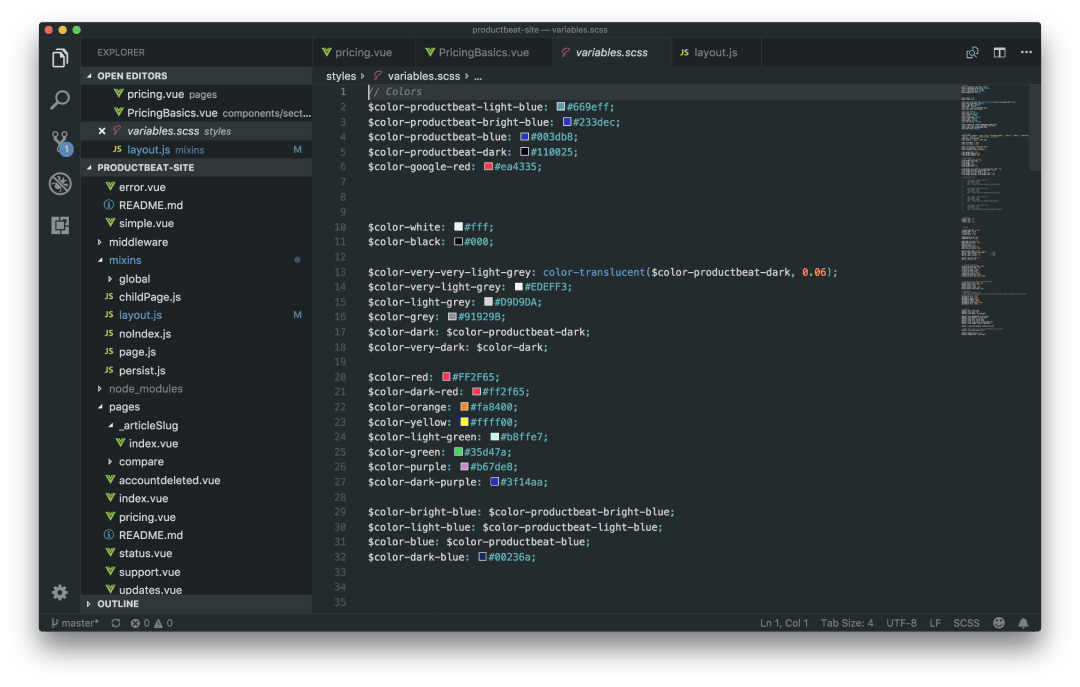Open the Debug view icon
1080x687 pixels.
pyautogui.click(x=60, y=183)
